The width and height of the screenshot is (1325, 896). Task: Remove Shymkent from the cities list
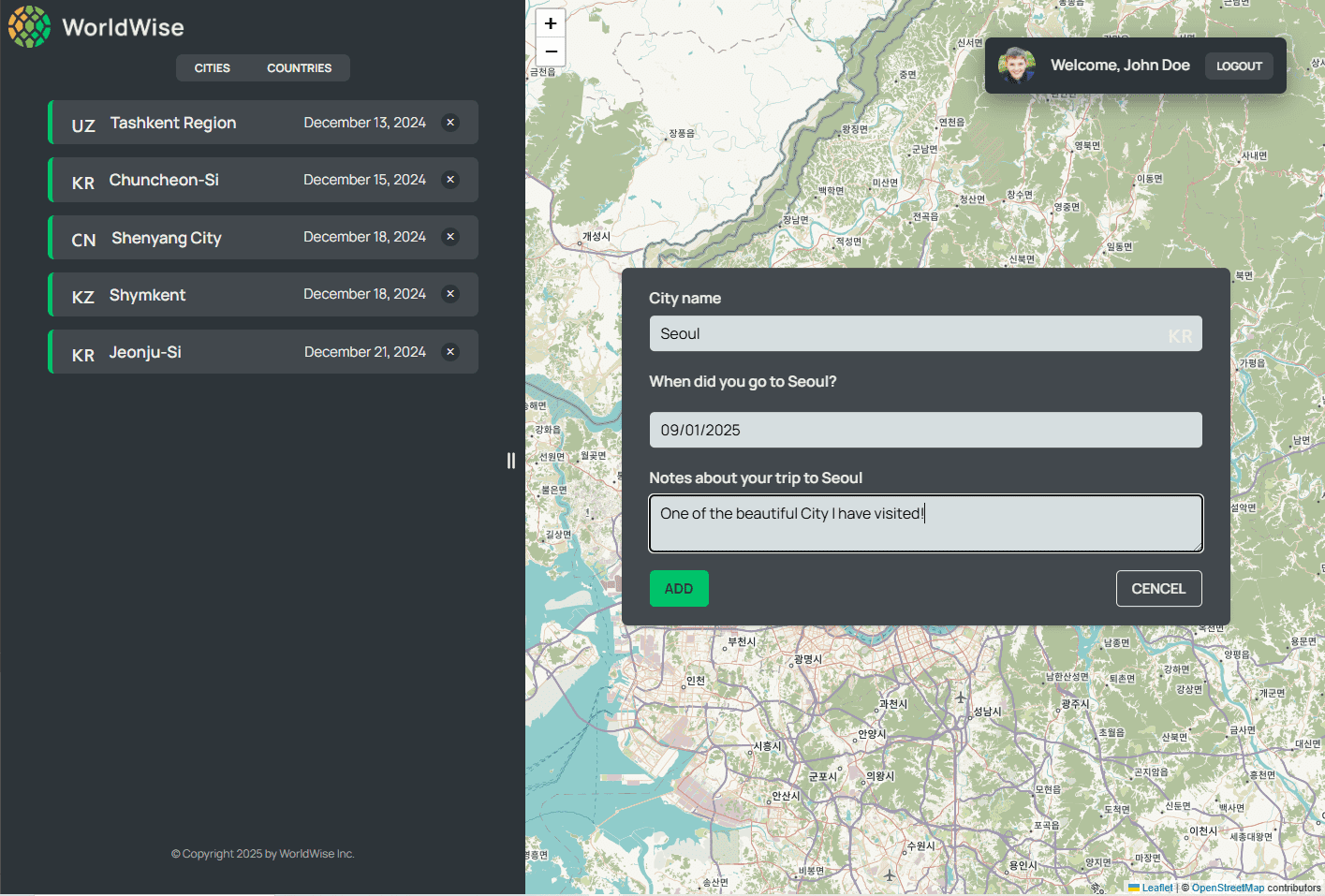[450, 294]
